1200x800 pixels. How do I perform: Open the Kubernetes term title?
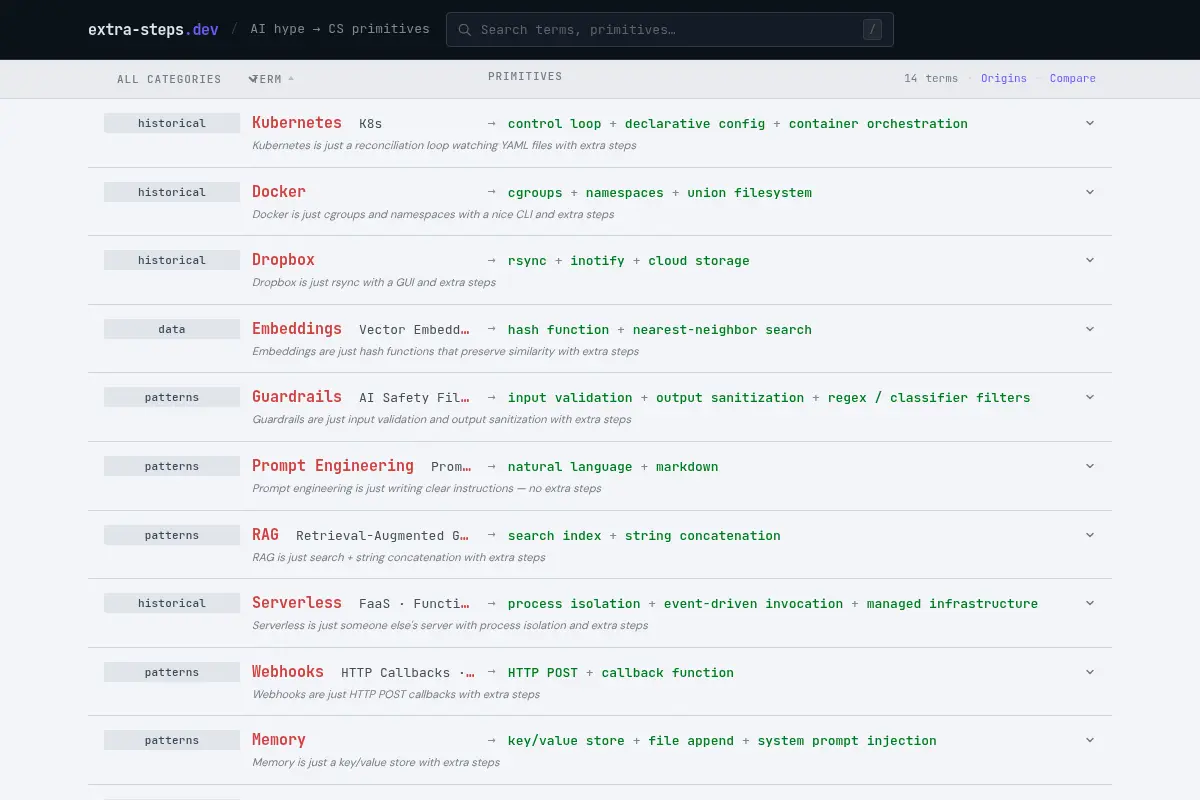pos(297,123)
